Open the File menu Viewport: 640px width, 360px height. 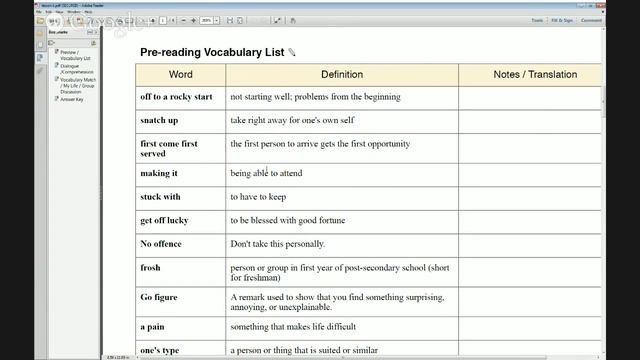point(39,12)
